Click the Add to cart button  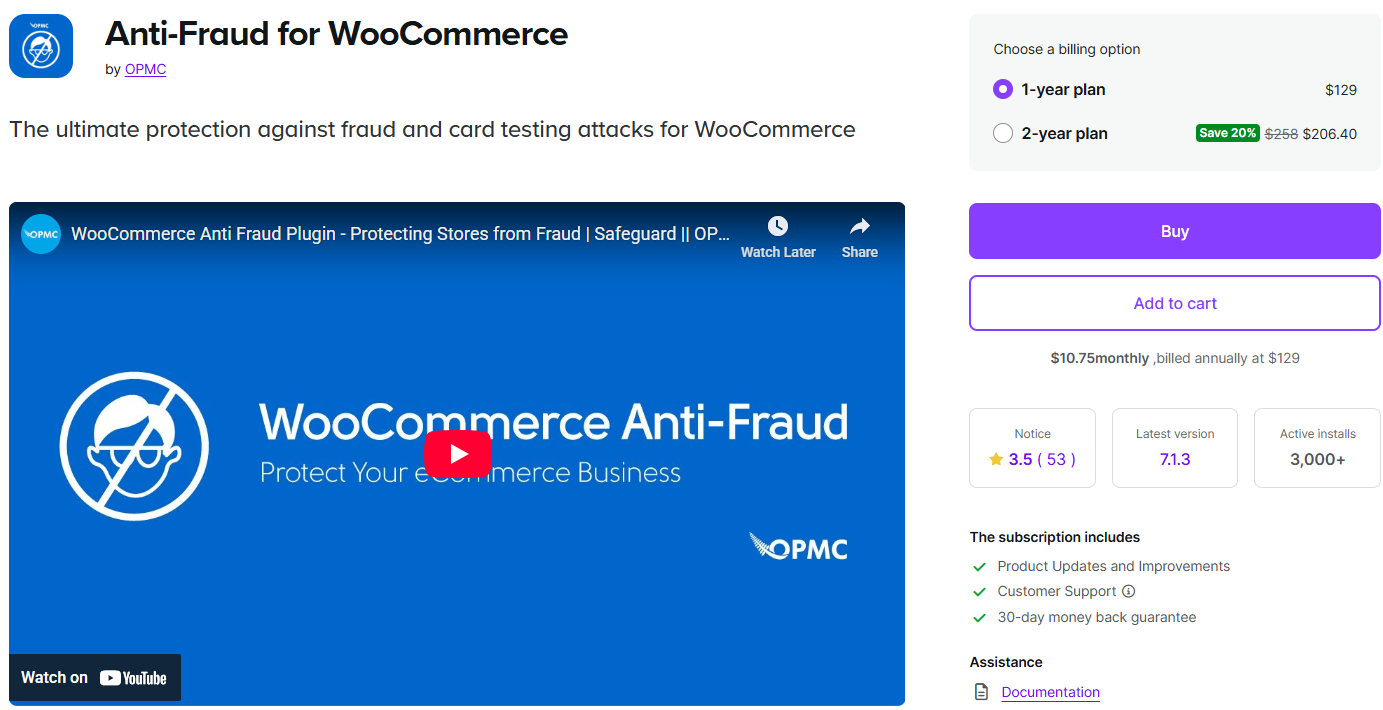1174,303
